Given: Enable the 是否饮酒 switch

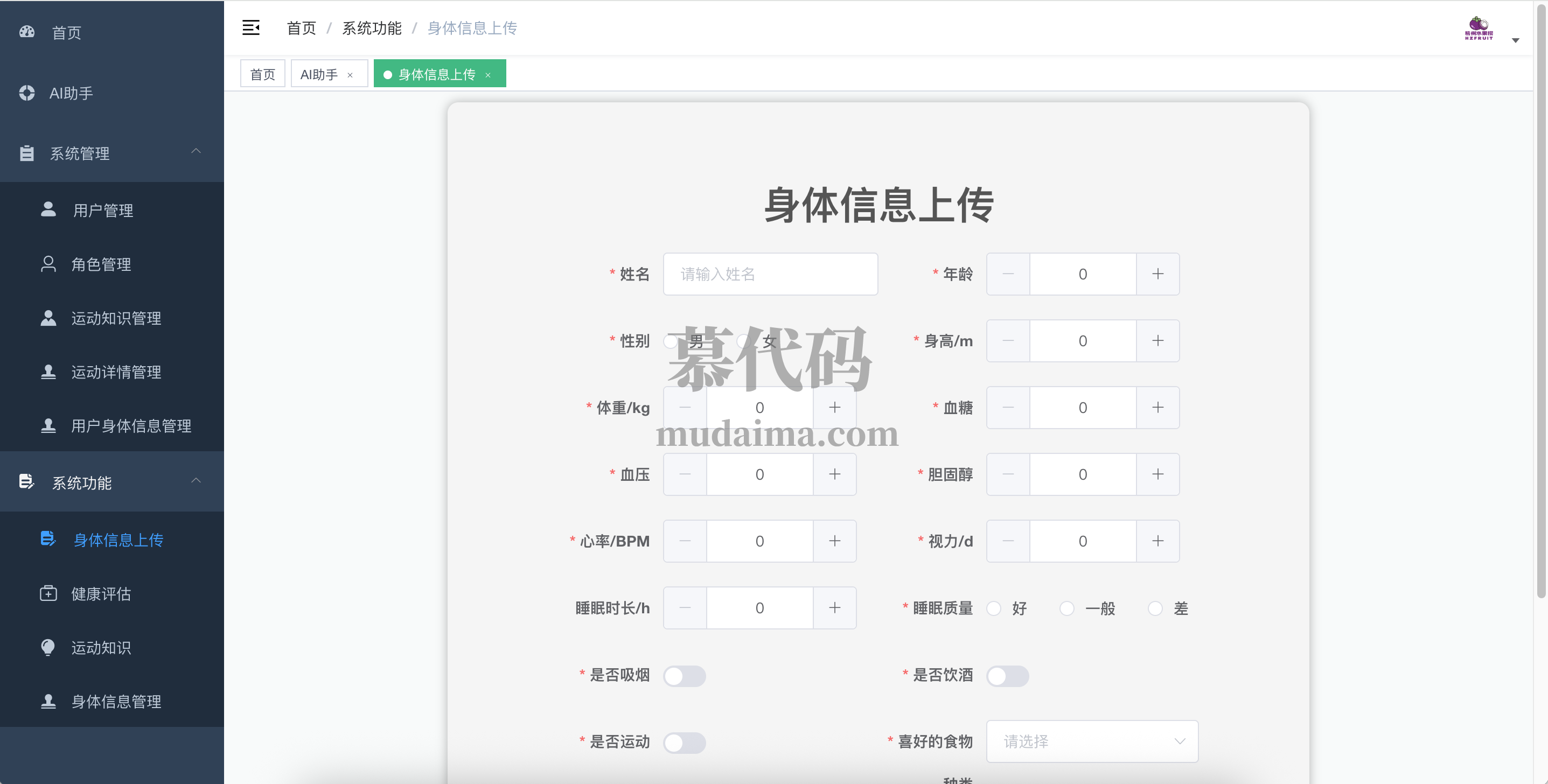Looking at the screenshot, I should click(x=1007, y=676).
